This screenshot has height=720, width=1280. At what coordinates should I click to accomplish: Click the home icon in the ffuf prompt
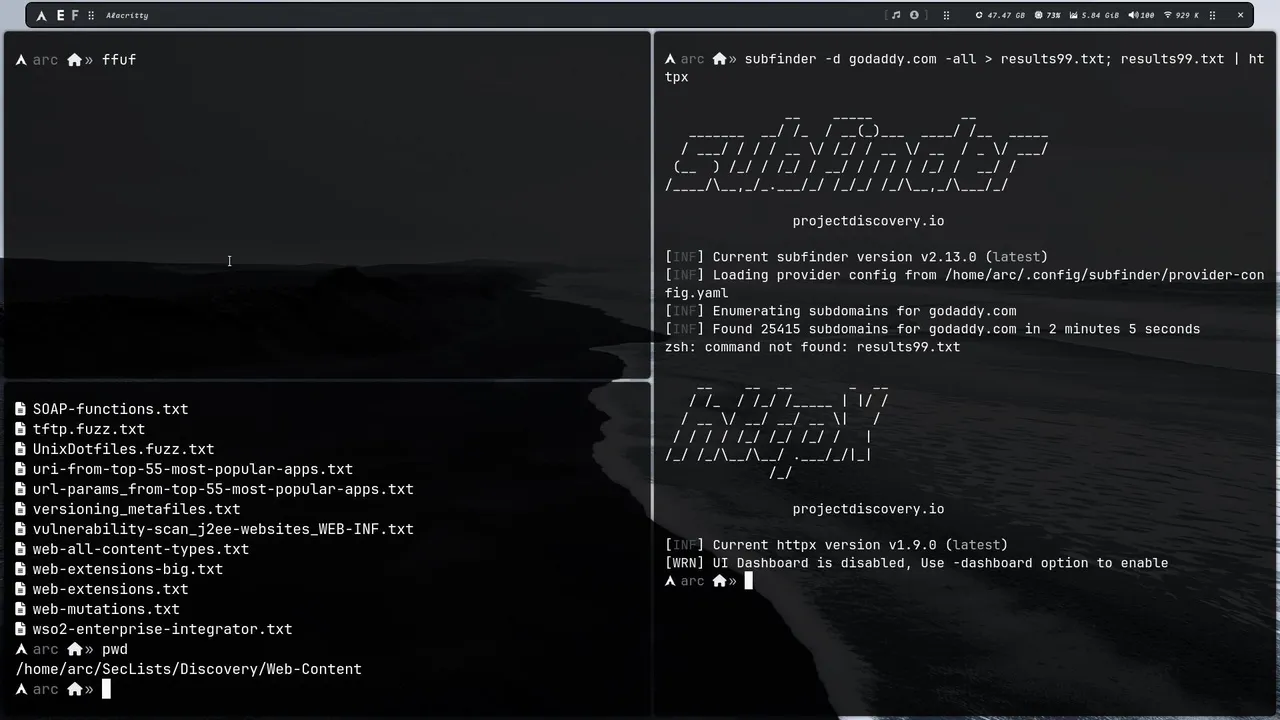[x=74, y=60]
